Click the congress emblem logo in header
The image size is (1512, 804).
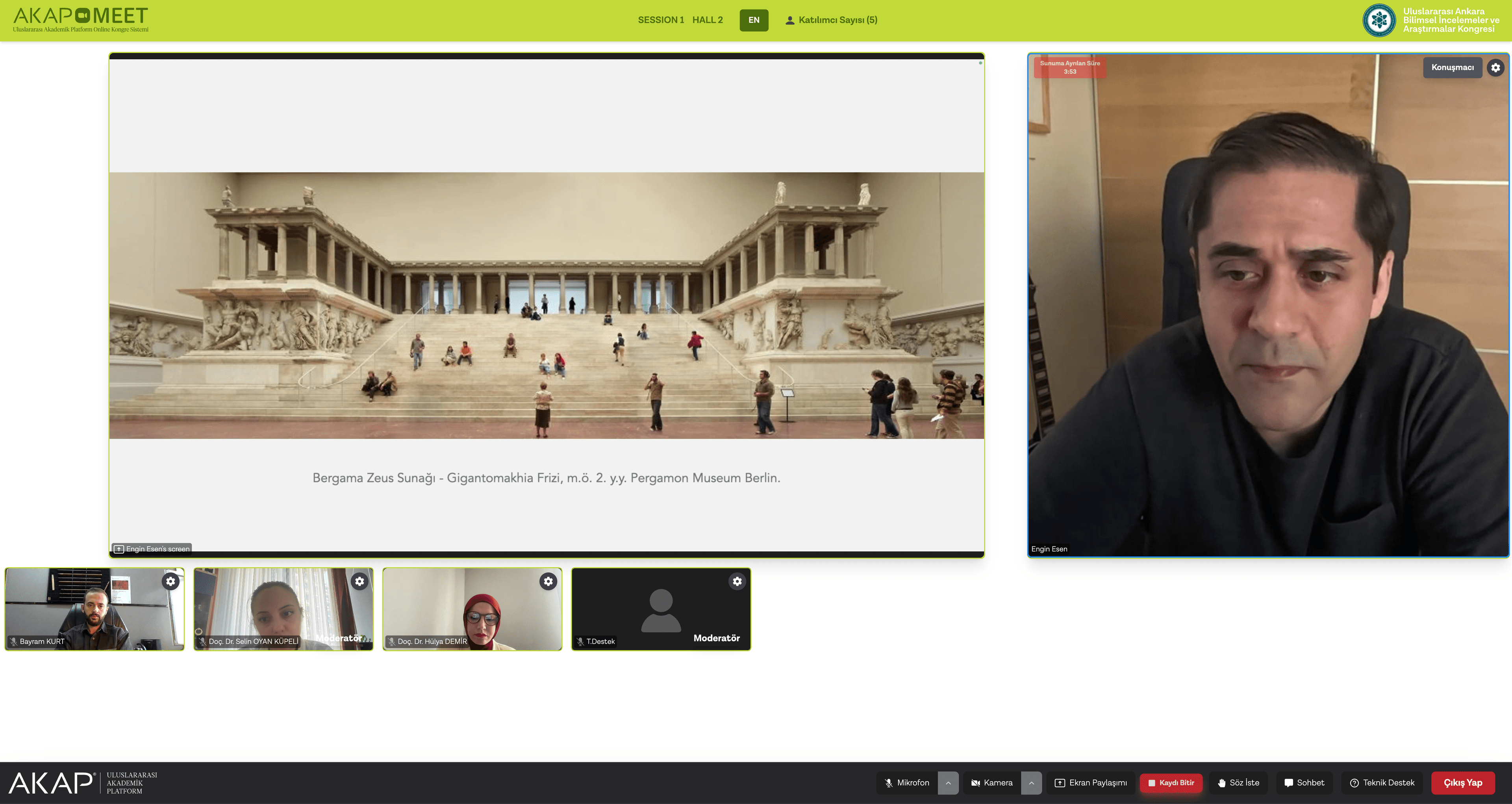[1379, 20]
